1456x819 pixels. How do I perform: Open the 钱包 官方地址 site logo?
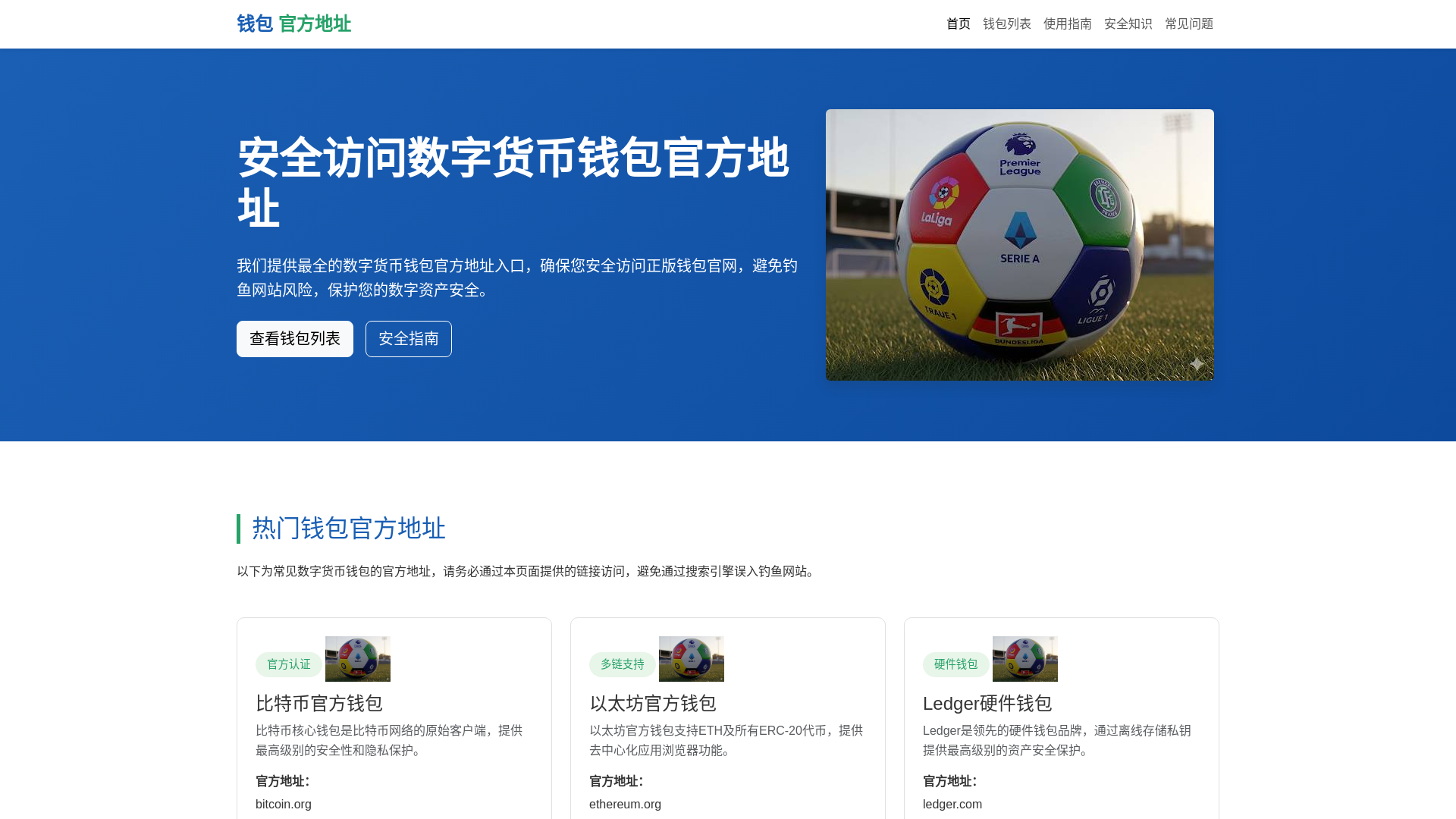point(293,24)
